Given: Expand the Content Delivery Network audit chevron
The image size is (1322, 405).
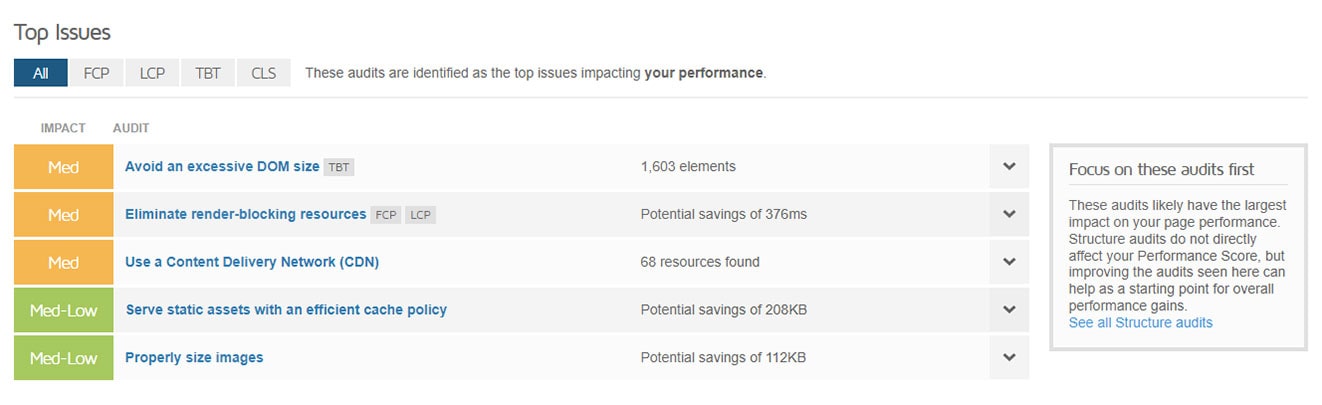Looking at the screenshot, I should [1009, 262].
